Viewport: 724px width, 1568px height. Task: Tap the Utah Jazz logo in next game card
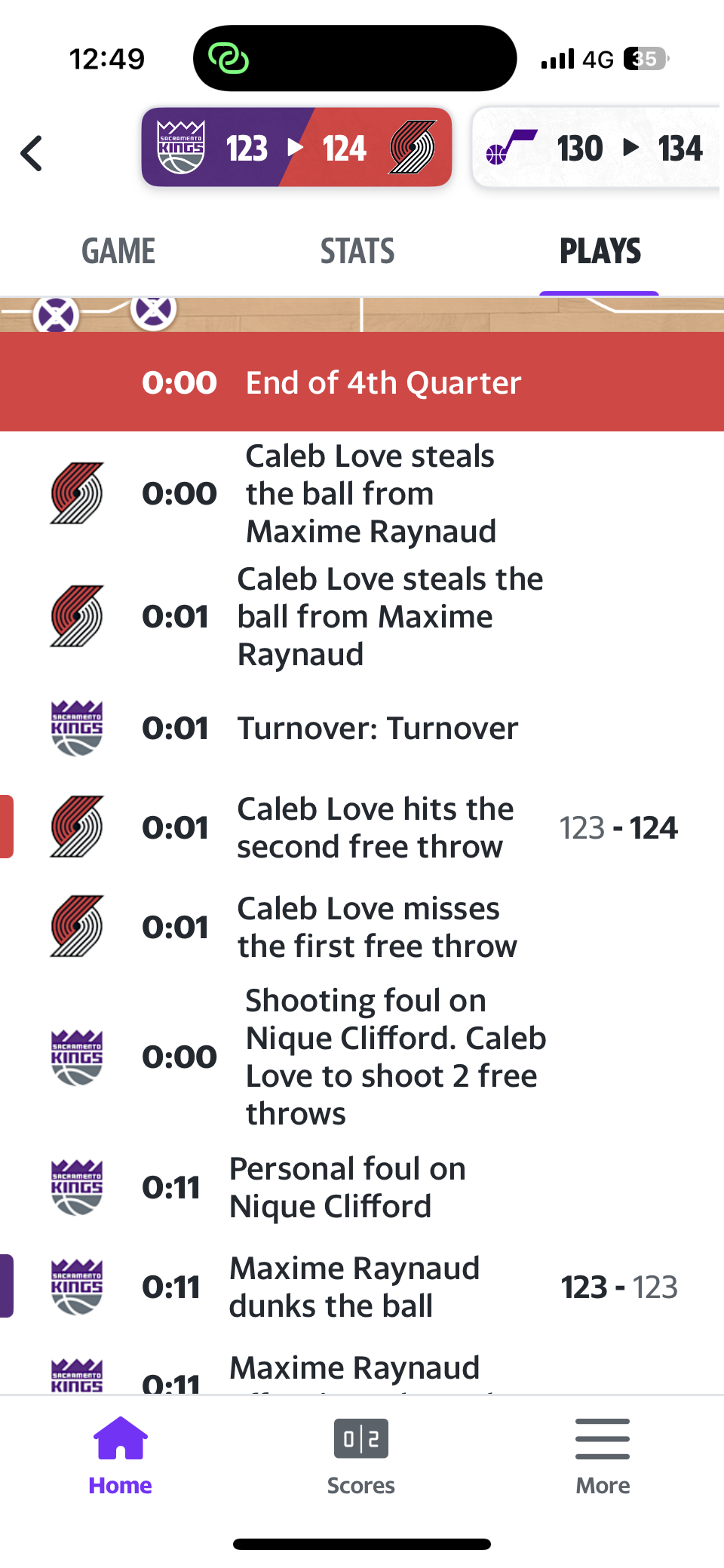(511, 147)
